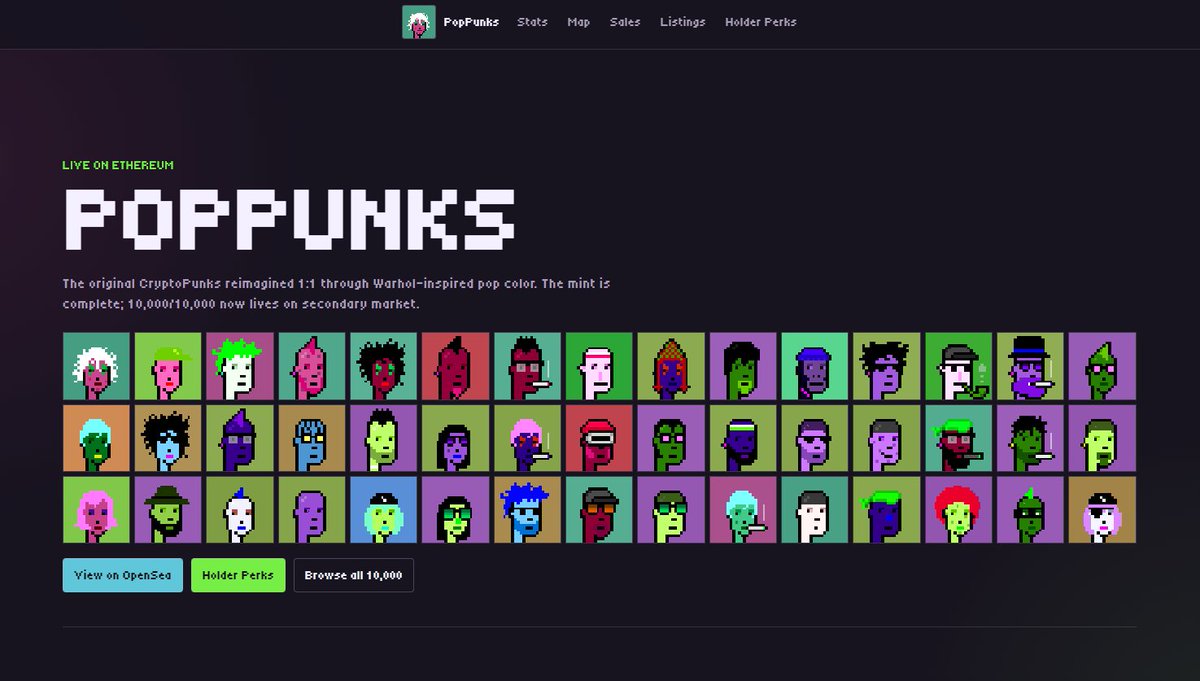Select punk with long pink hair
This screenshot has width=1200, height=681.
[96, 510]
